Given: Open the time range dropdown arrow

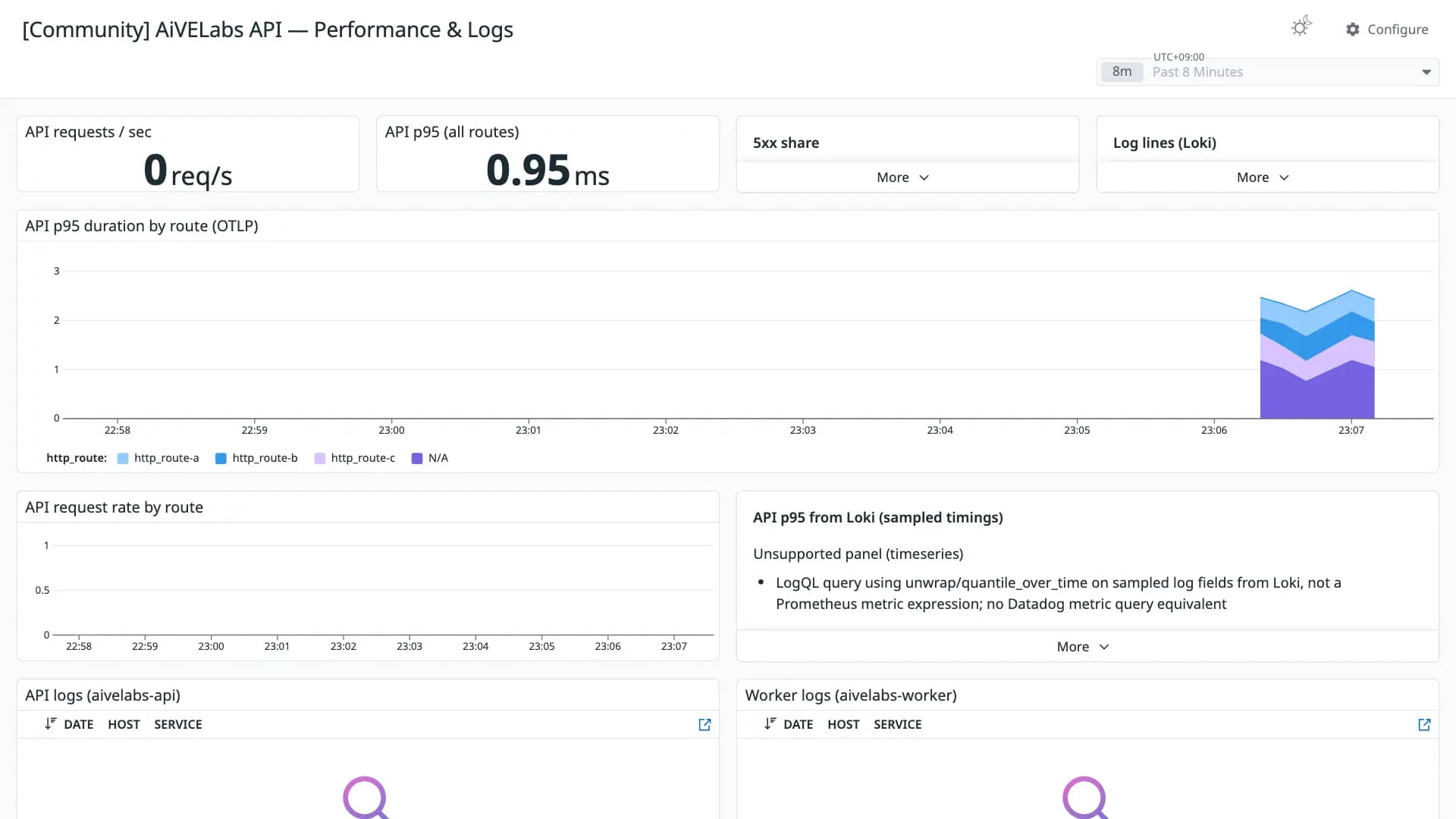Looking at the screenshot, I should [1426, 72].
